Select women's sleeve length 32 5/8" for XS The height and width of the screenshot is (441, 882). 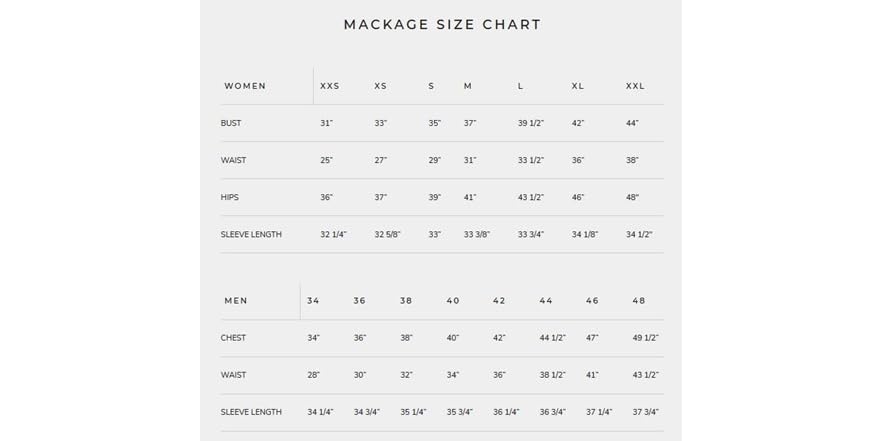tap(387, 234)
